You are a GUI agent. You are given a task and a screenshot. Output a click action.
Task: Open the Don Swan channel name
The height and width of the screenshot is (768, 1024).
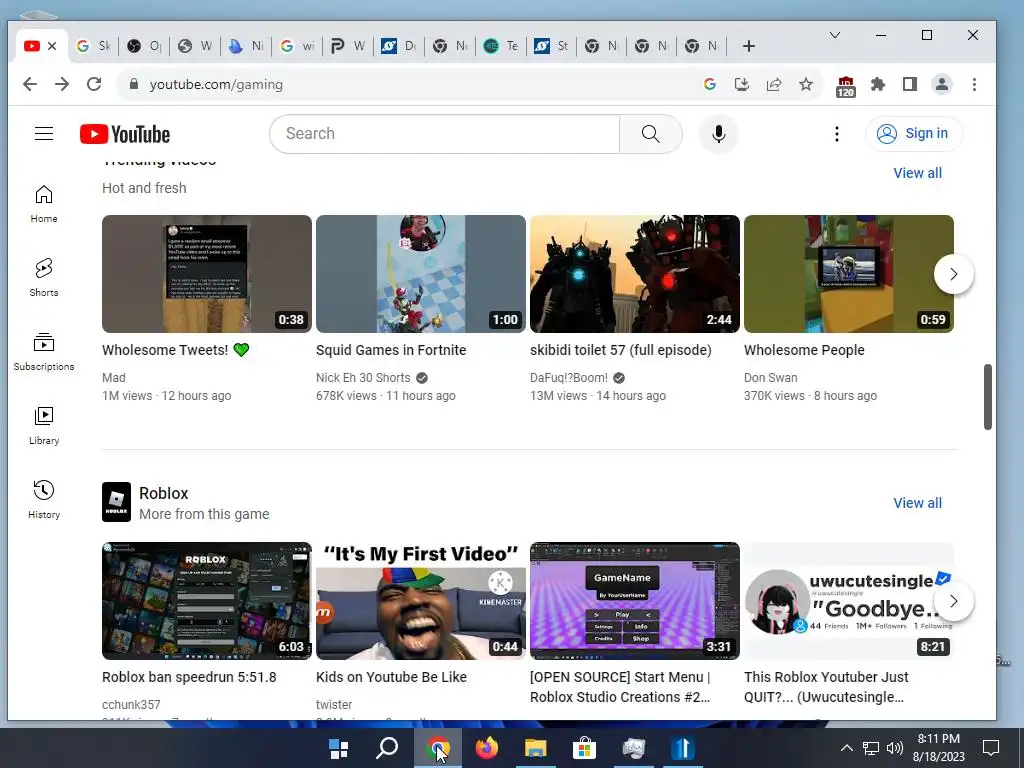pos(771,377)
